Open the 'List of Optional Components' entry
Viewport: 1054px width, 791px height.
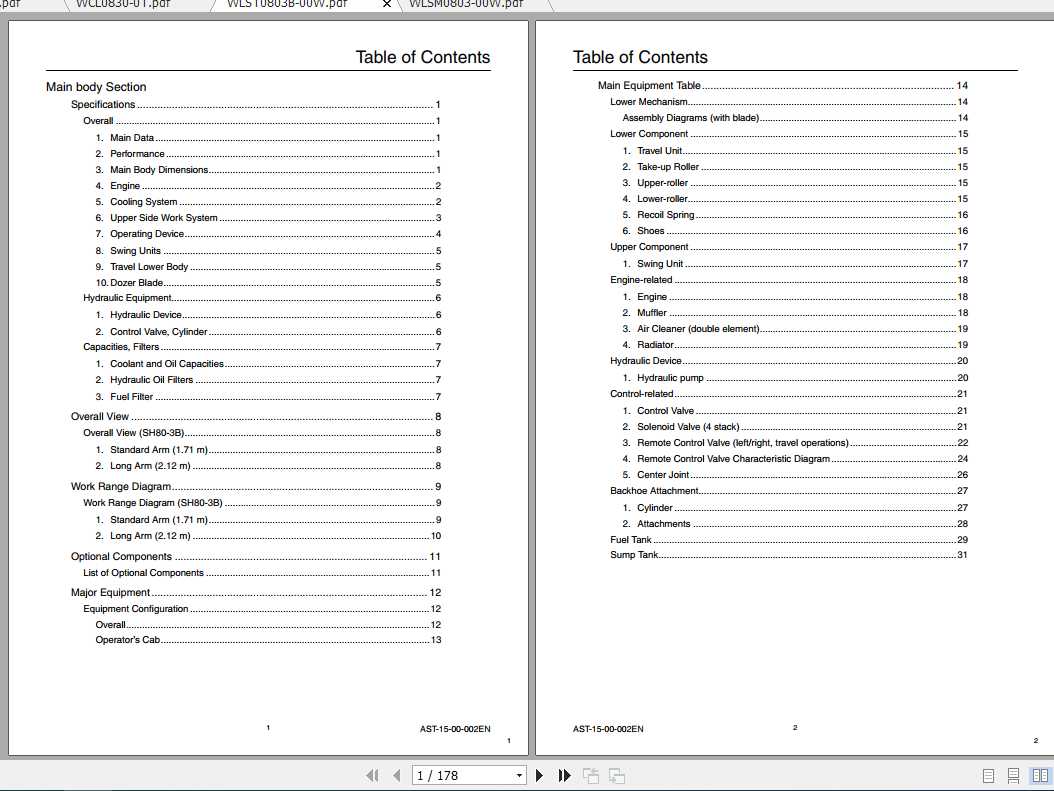262,573
